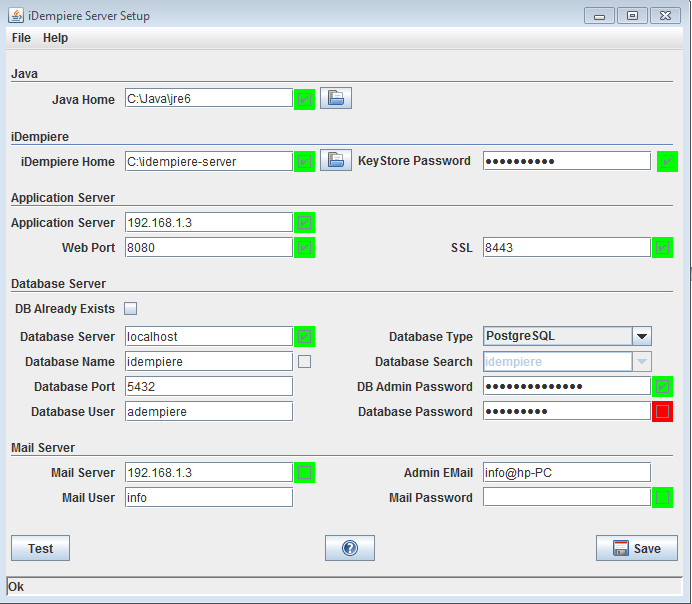Focus the KeyStore Password field
The width and height of the screenshot is (692, 604).
567,161
